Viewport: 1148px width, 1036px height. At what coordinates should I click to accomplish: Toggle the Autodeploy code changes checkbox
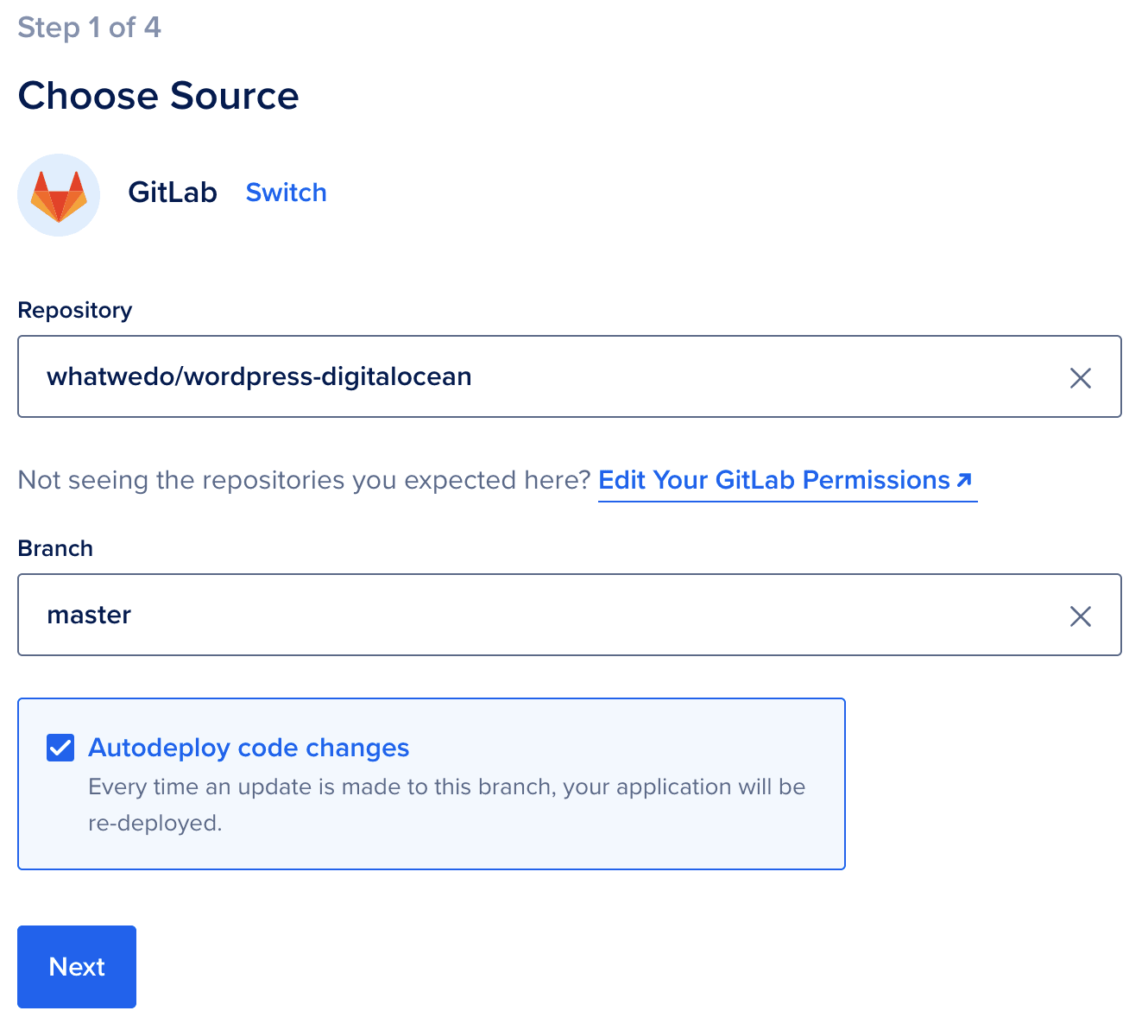(x=60, y=748)
